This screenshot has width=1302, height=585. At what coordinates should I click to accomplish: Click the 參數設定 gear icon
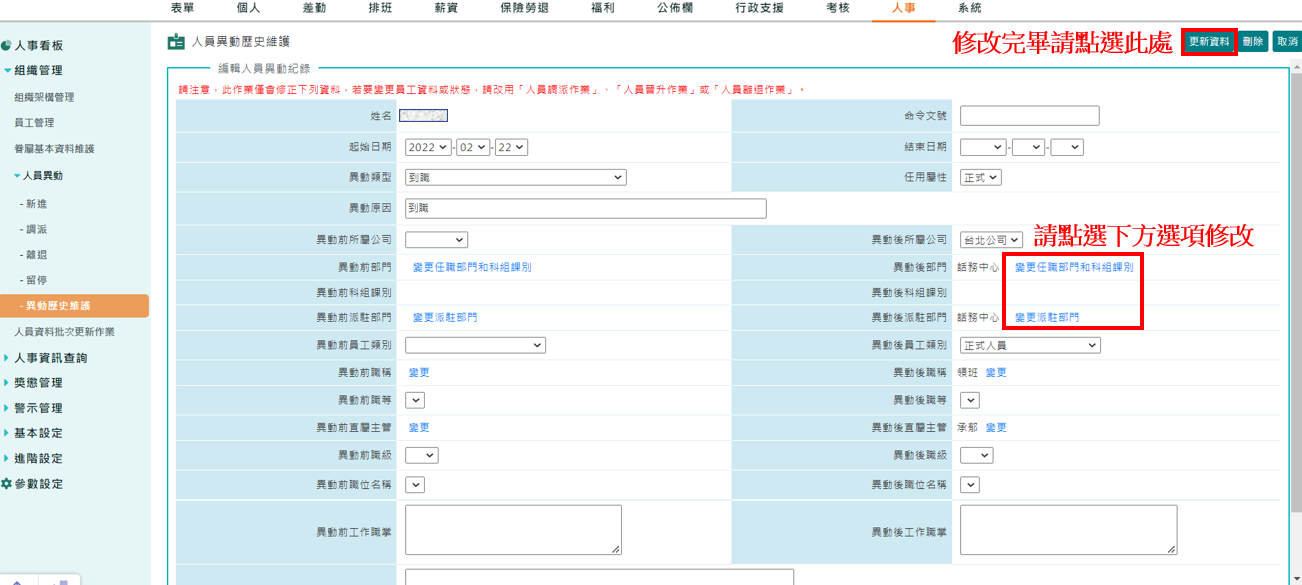pos(6,484)
